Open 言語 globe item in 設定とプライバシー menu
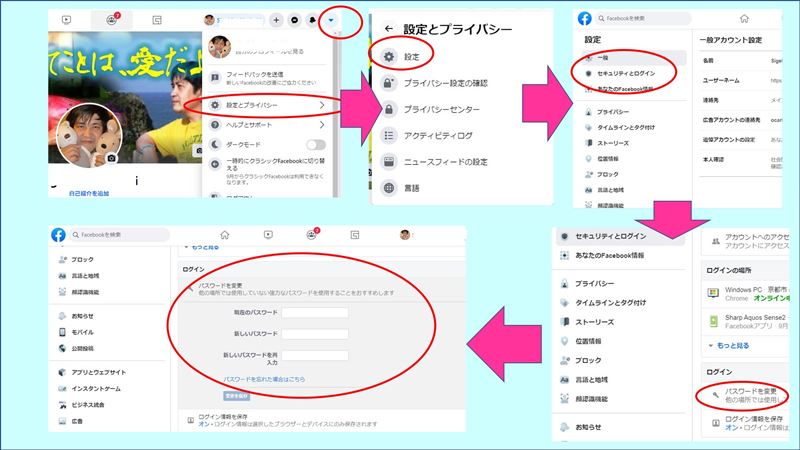The image size is (800, 450). point(403,188)
